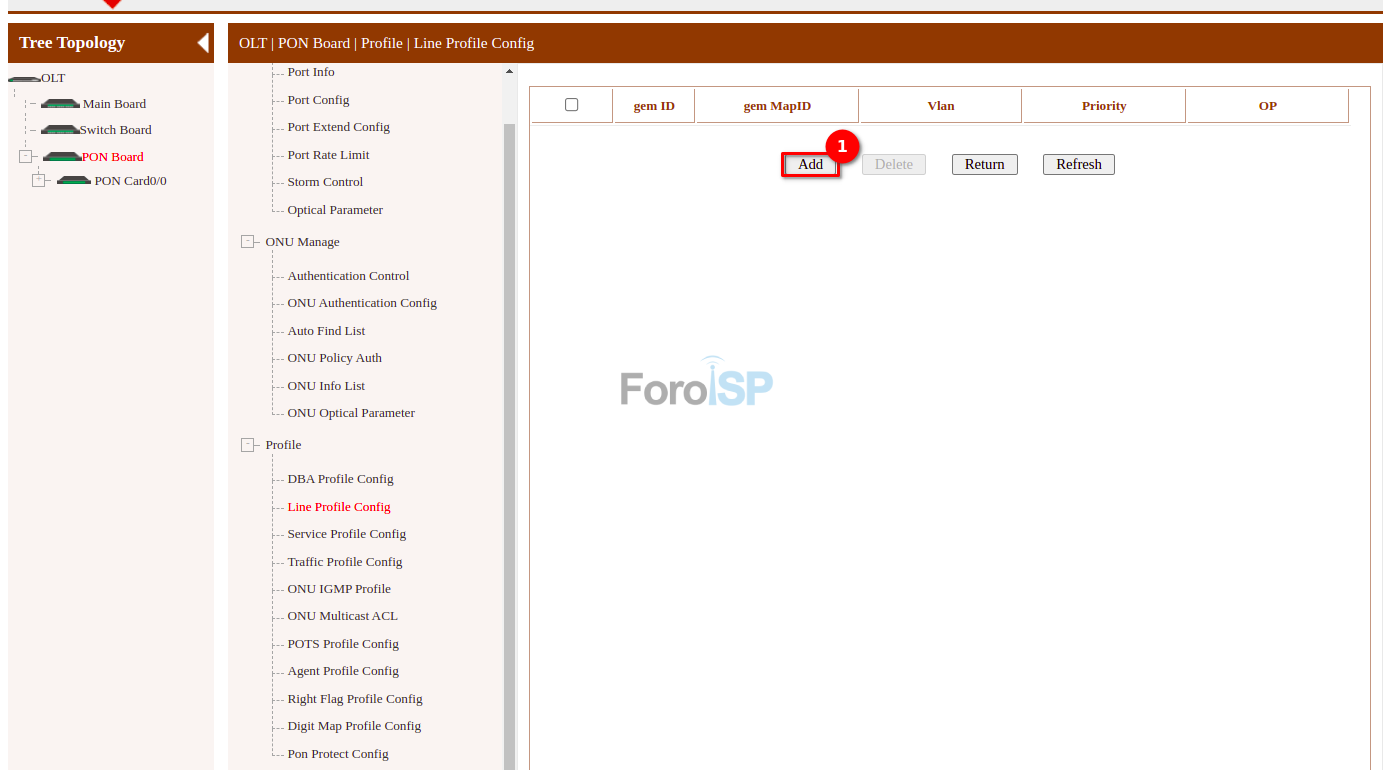This screenshot has width=1394, height=770.
Task: Expand the PON Card0/0 tree node
Action: 39,181
